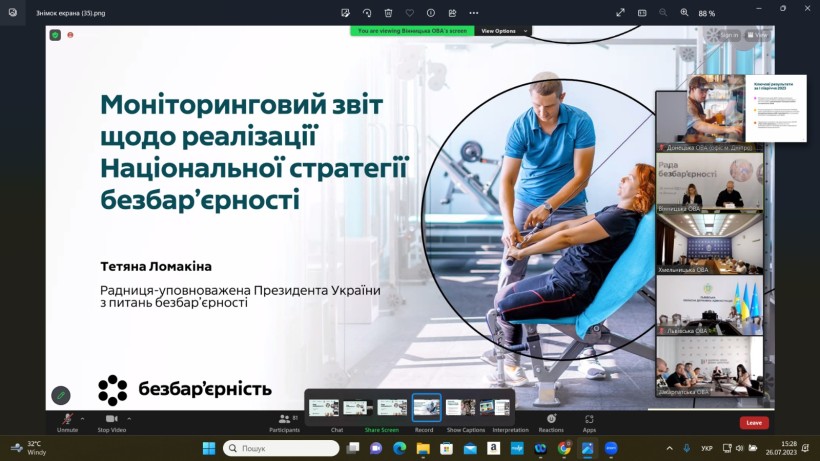The height and width of the screenshot is (461, 820).
Task: Select the highlighted fourth filmstrip thumbnail
Action: [427, 407]
